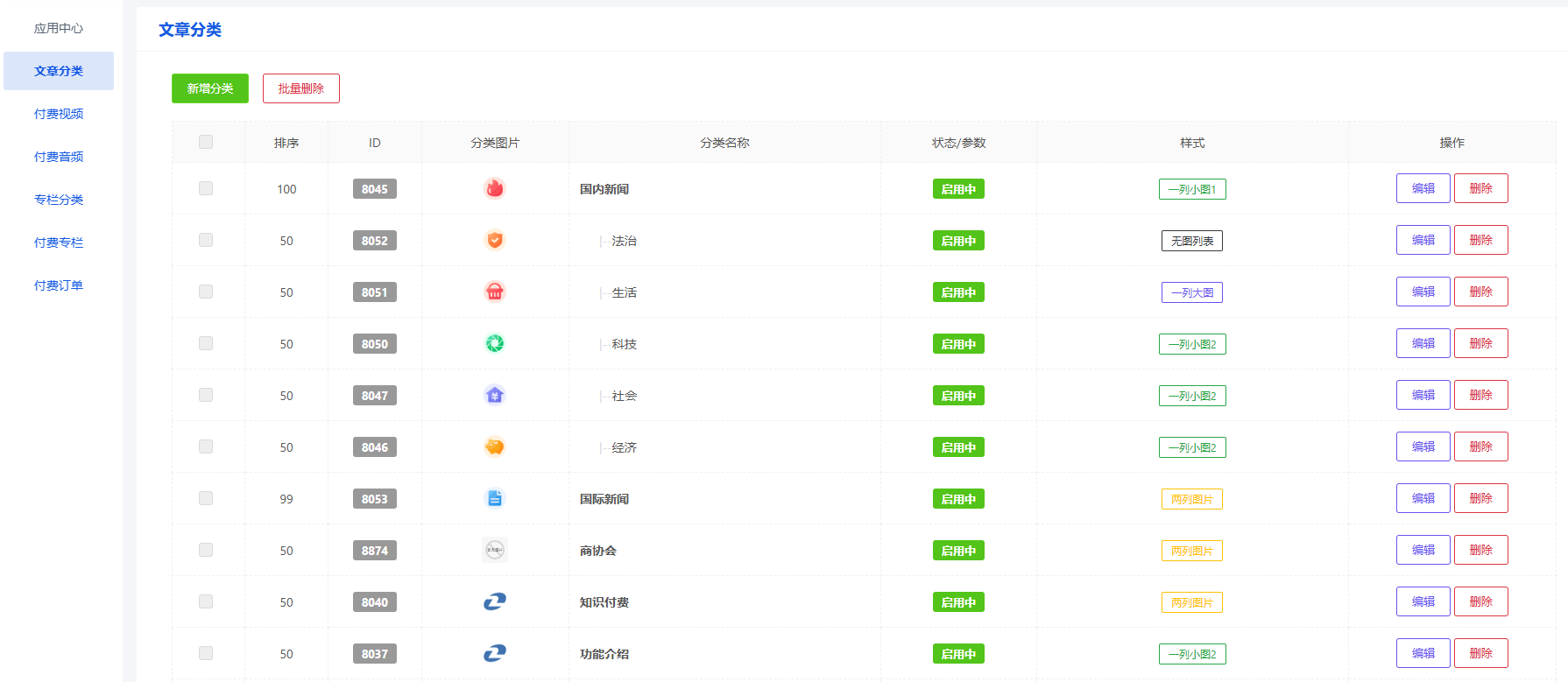This screenshot has width=1568, height=682.
Task: Go to 付费订单 in the sidebar
Action: [x=59, y=285]
